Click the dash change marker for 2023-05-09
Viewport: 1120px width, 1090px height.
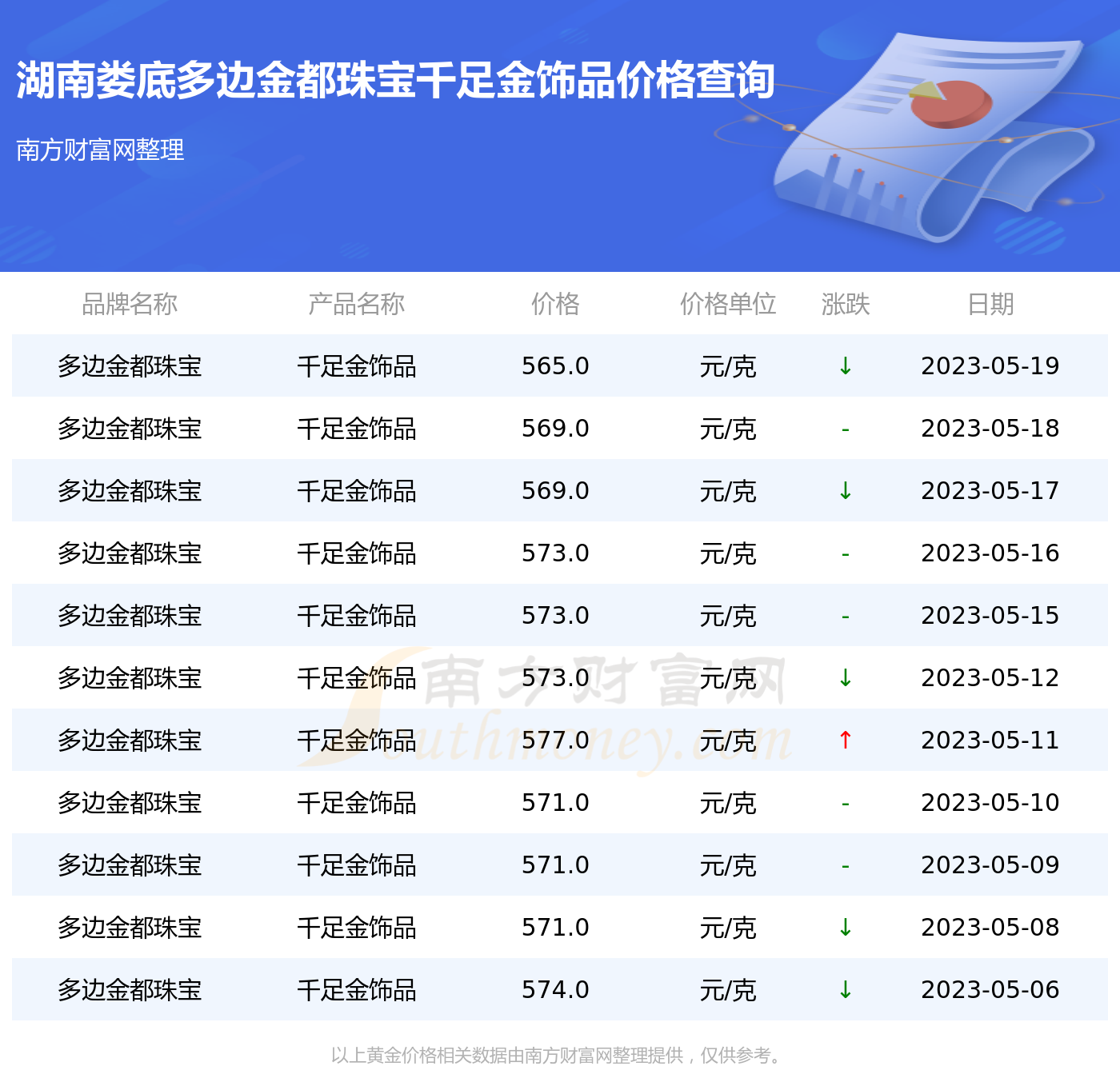coord(845,867)
